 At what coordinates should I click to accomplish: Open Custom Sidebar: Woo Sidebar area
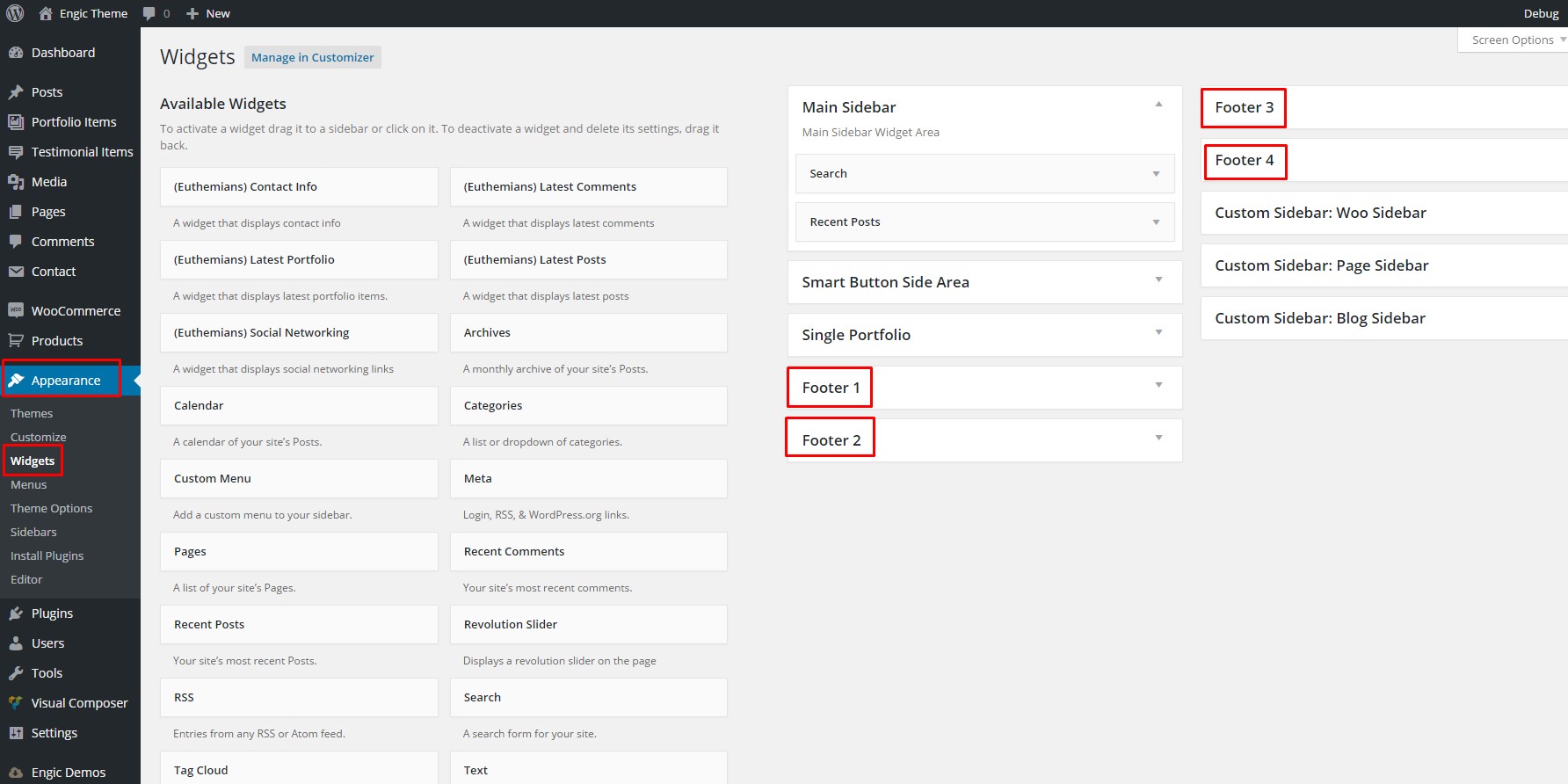tap(1384, 213)
